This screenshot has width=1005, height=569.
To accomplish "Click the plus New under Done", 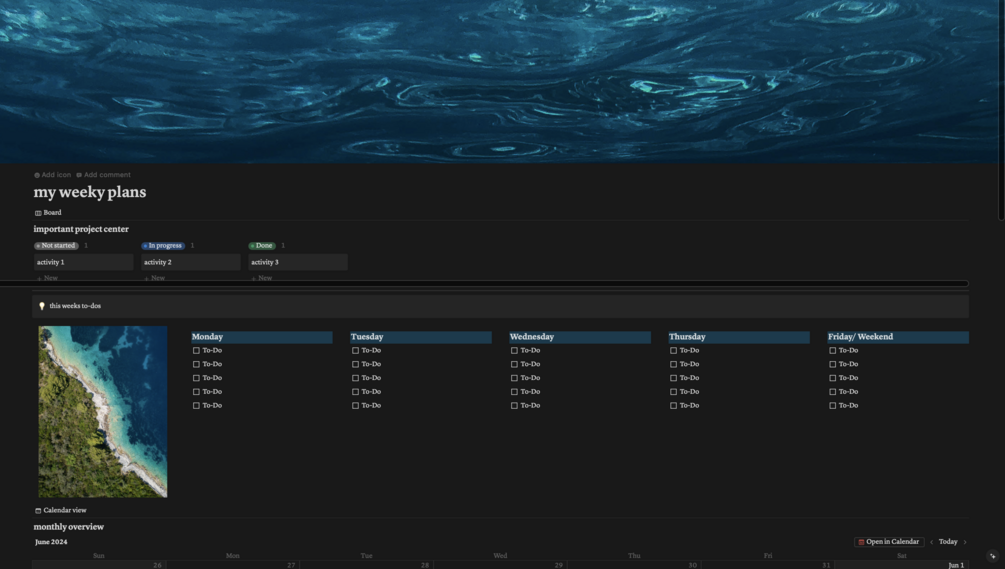I will 262,278.
